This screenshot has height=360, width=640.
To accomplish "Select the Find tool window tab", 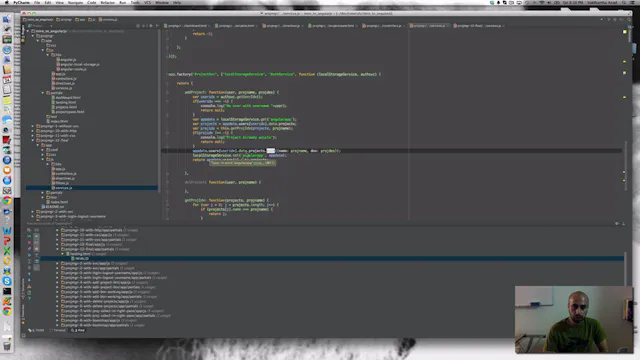I will pyautogui.click(x=78, y=330).
